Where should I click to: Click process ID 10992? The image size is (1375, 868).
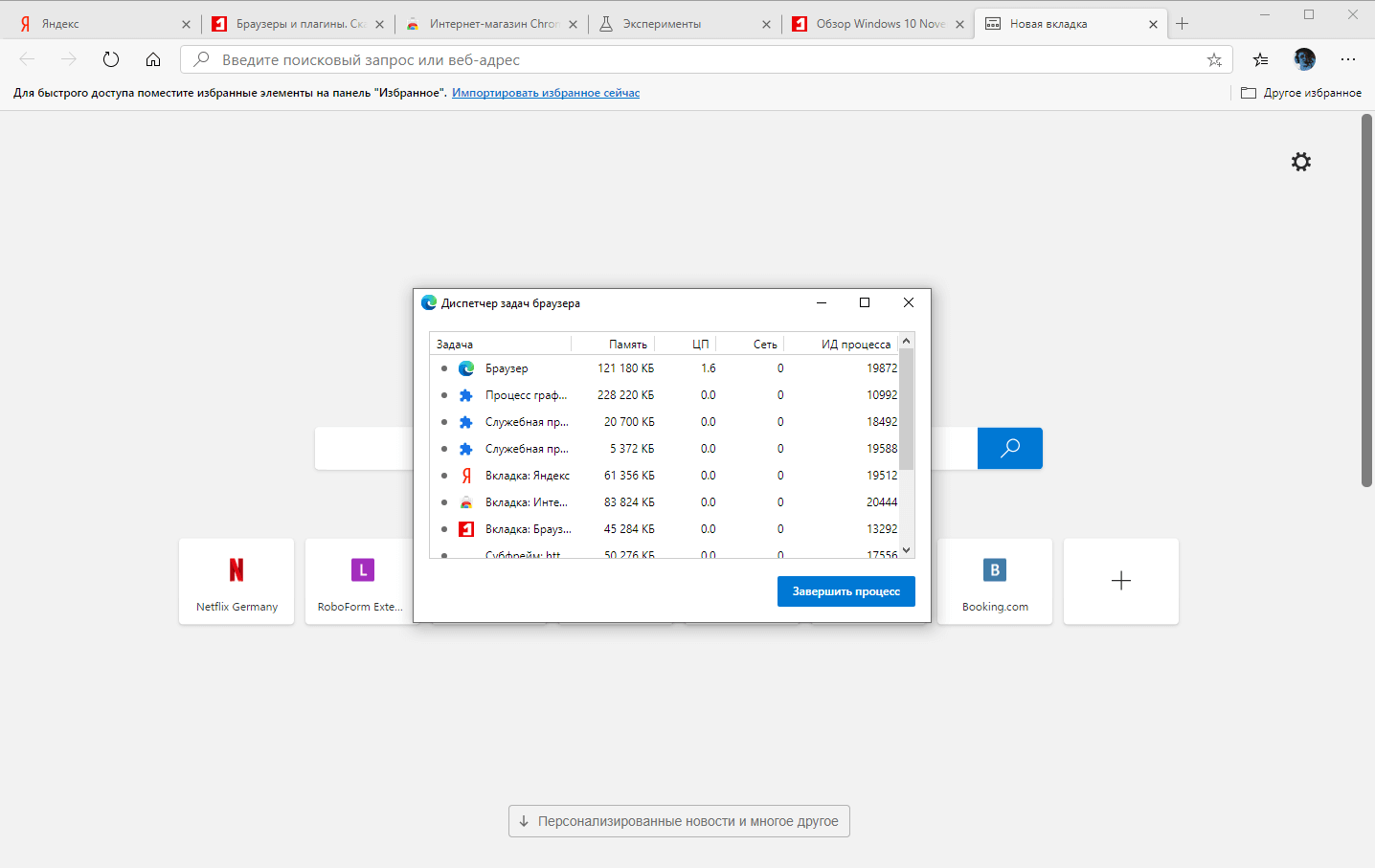click(x=882, y=395)
